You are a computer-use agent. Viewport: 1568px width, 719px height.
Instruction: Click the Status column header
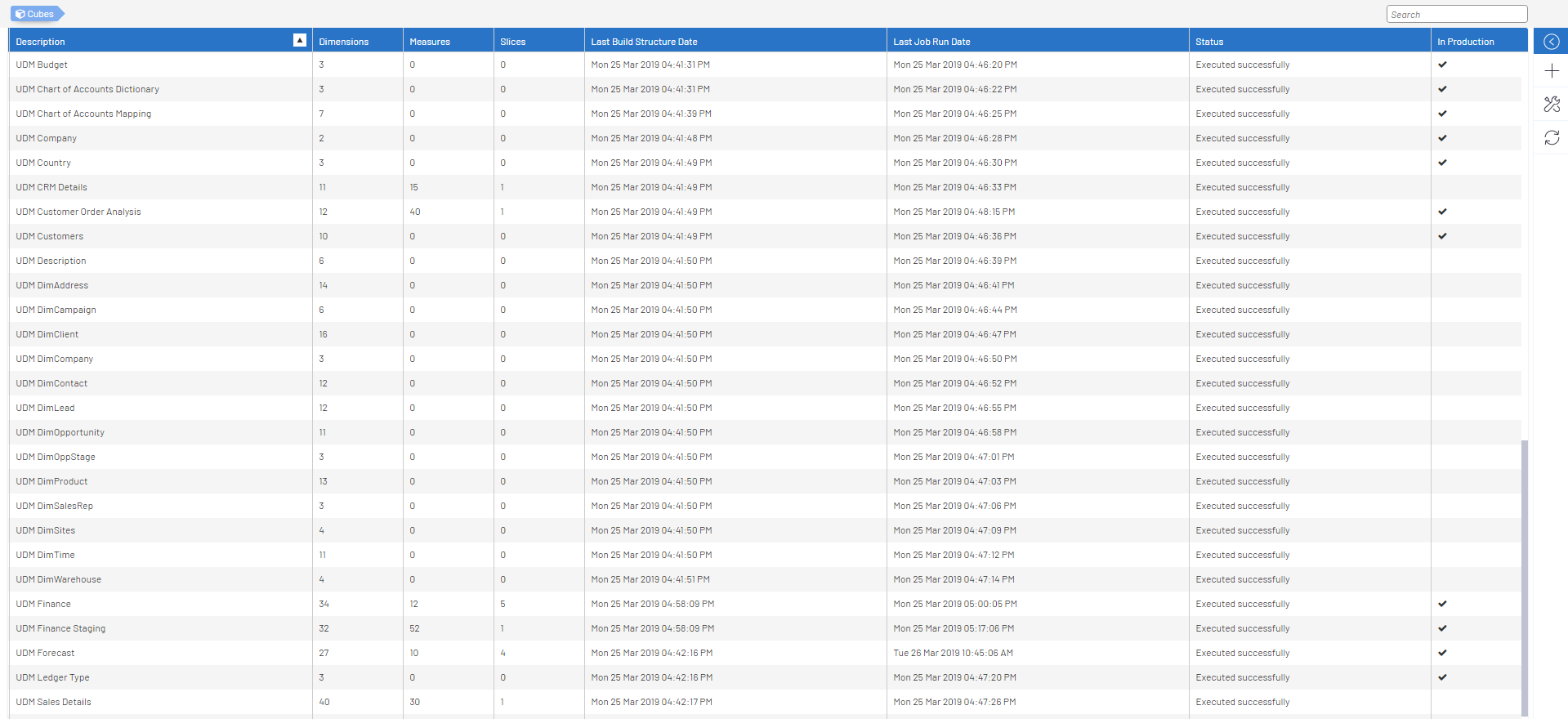click(x=1209, y=42)
